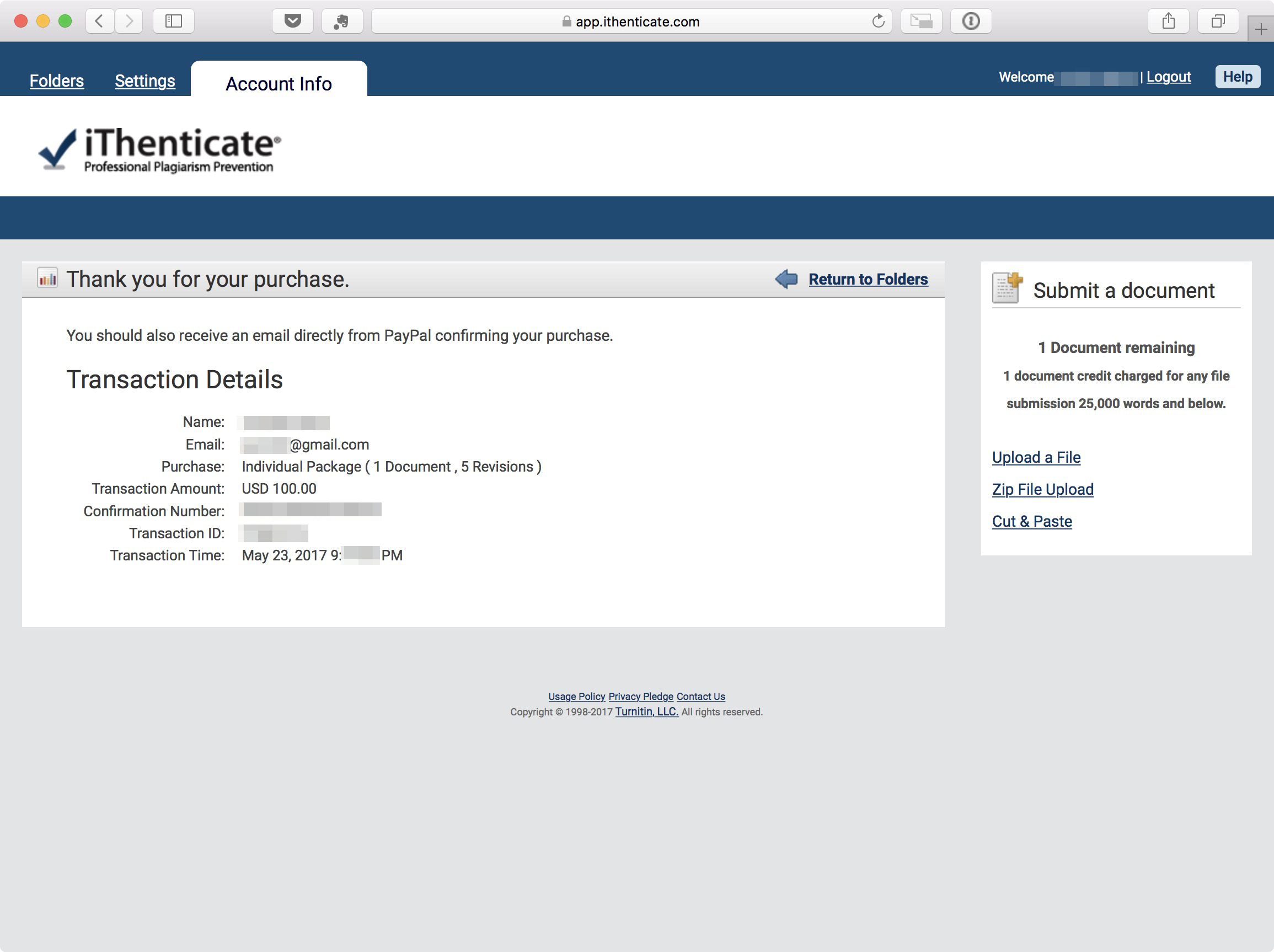Screen dimensions: 1274x952
Task: Click the blue Return arrow icon
Action: [x=786, y=279]
